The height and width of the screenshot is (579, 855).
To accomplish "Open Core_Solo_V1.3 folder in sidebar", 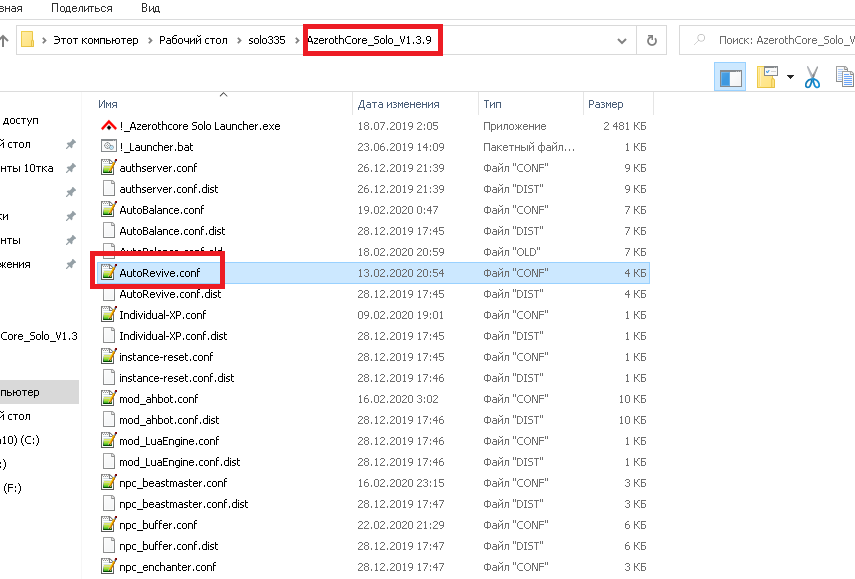I will click(39, 336).
